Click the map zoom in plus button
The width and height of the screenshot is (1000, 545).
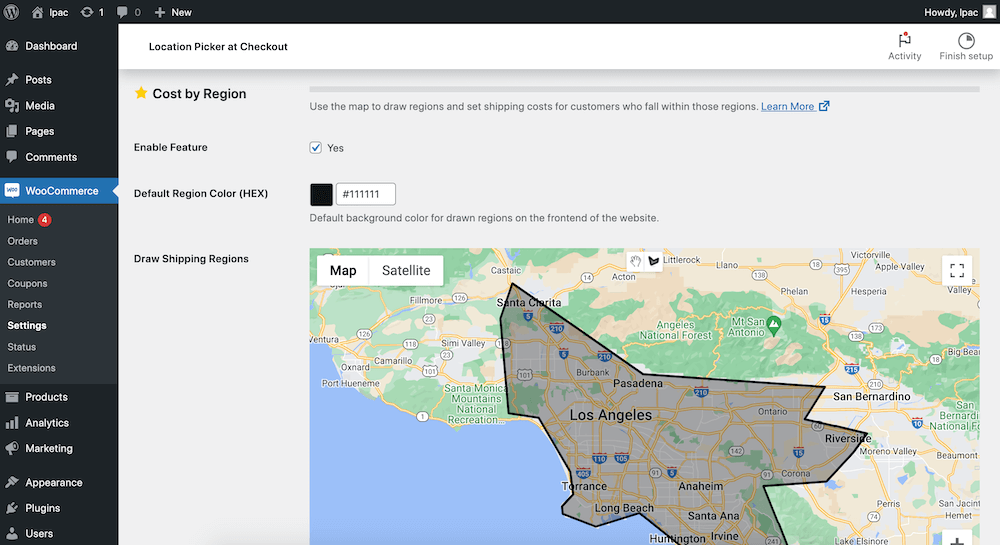click(957, 539)
